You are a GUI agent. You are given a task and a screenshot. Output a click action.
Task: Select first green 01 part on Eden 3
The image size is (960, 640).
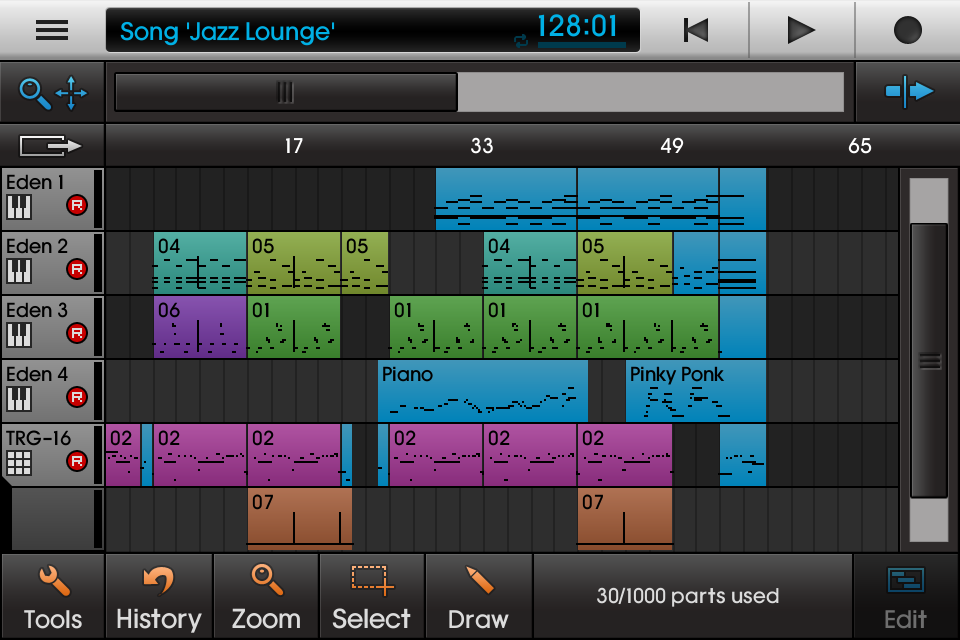294,327
